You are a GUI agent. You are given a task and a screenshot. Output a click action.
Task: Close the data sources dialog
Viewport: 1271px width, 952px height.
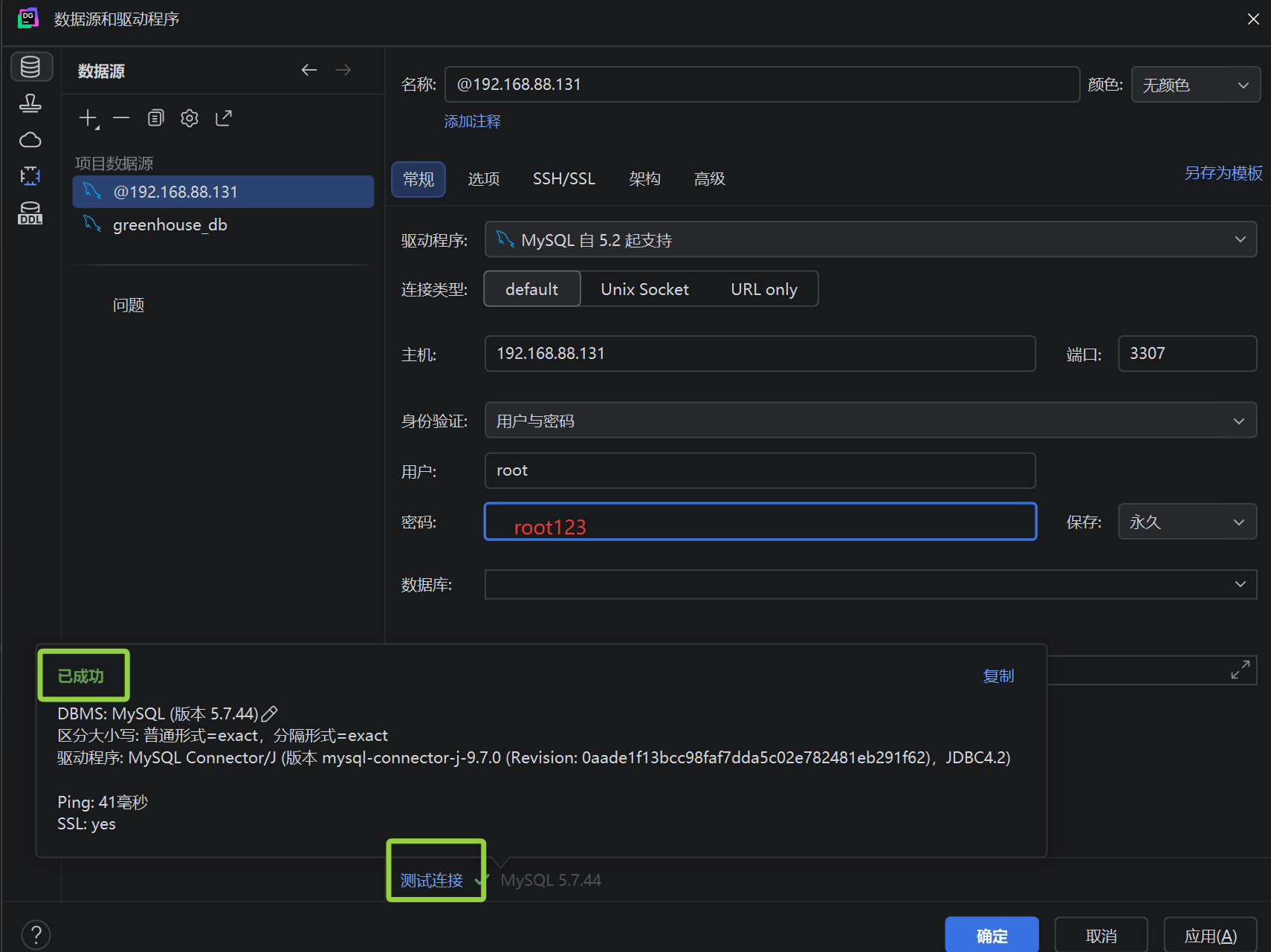(x=1253, y=19)
